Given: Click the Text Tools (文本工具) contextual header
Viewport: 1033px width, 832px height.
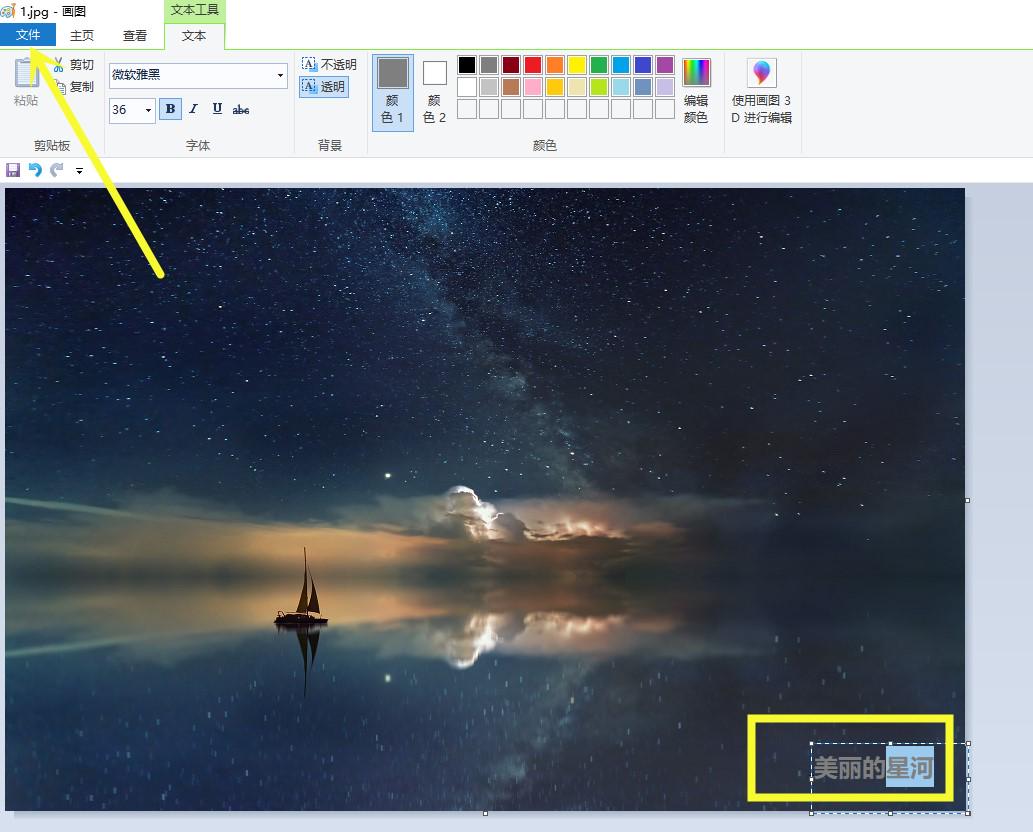Looking at the screenshot, I should coord(194,10).
